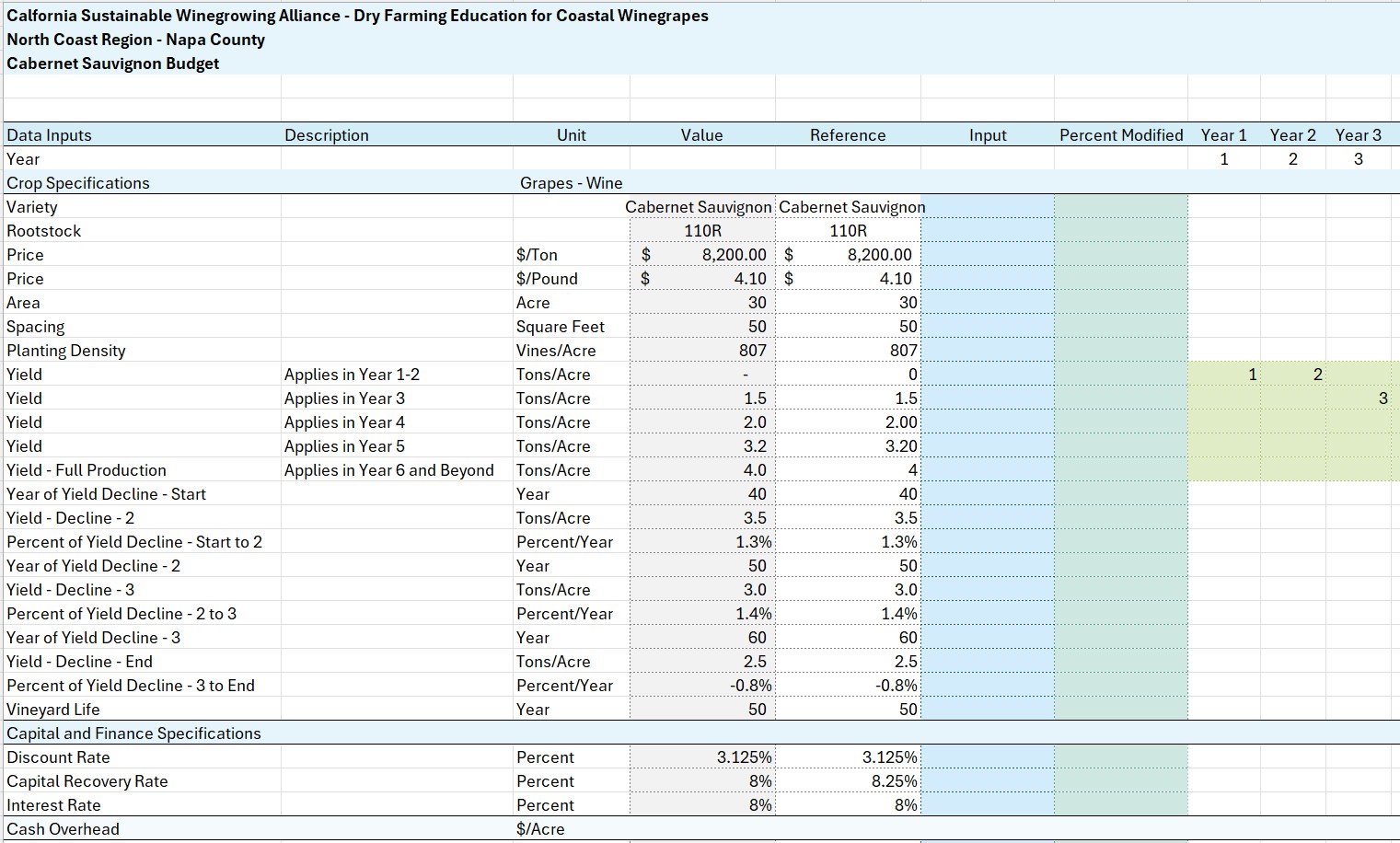The width and height of the screenshot is (1400, 843).
Task: Select the Price $/Ton input cell
Action: [x=988, y=255]
